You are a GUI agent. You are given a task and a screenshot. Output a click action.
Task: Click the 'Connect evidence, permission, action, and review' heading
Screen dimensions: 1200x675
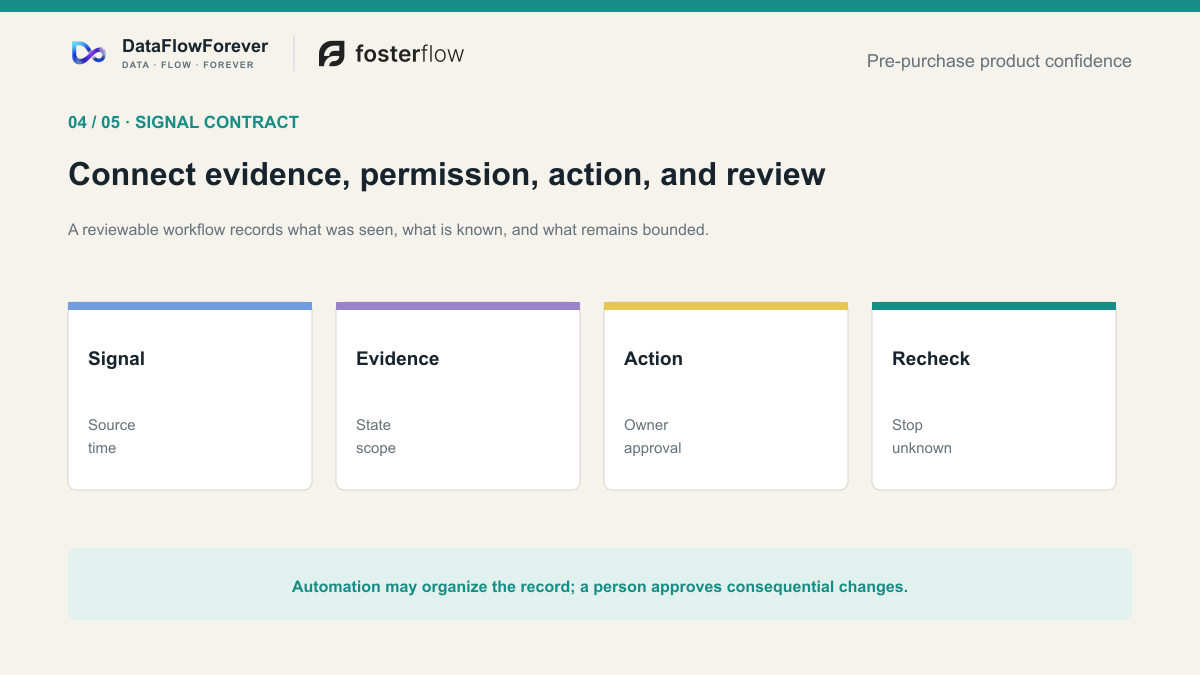(x=447, y=174)
